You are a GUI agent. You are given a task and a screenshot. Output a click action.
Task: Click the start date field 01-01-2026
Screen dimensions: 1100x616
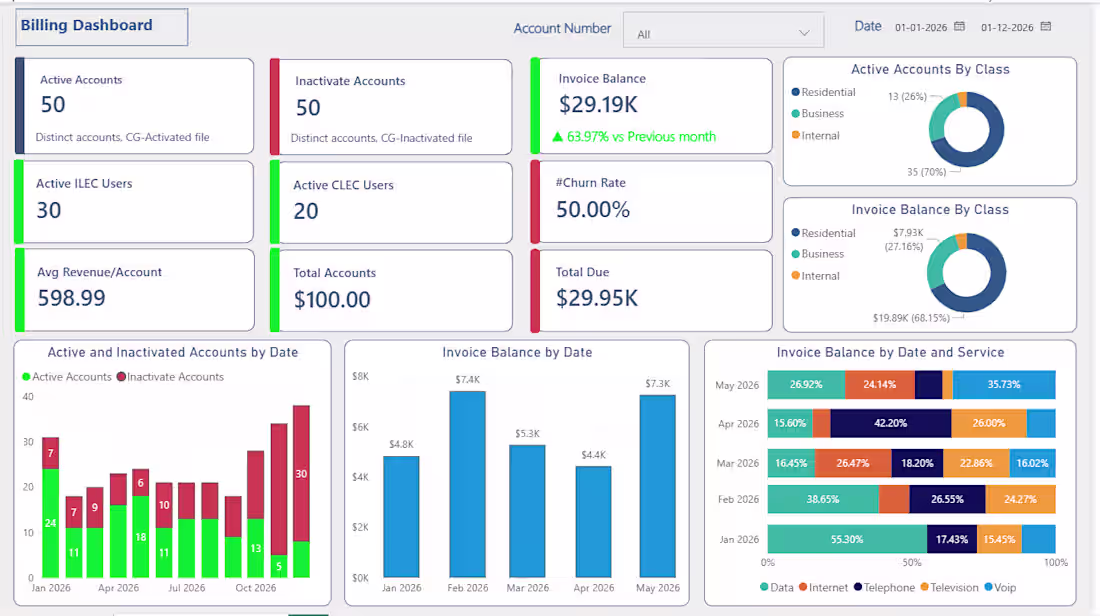(921, 27)
